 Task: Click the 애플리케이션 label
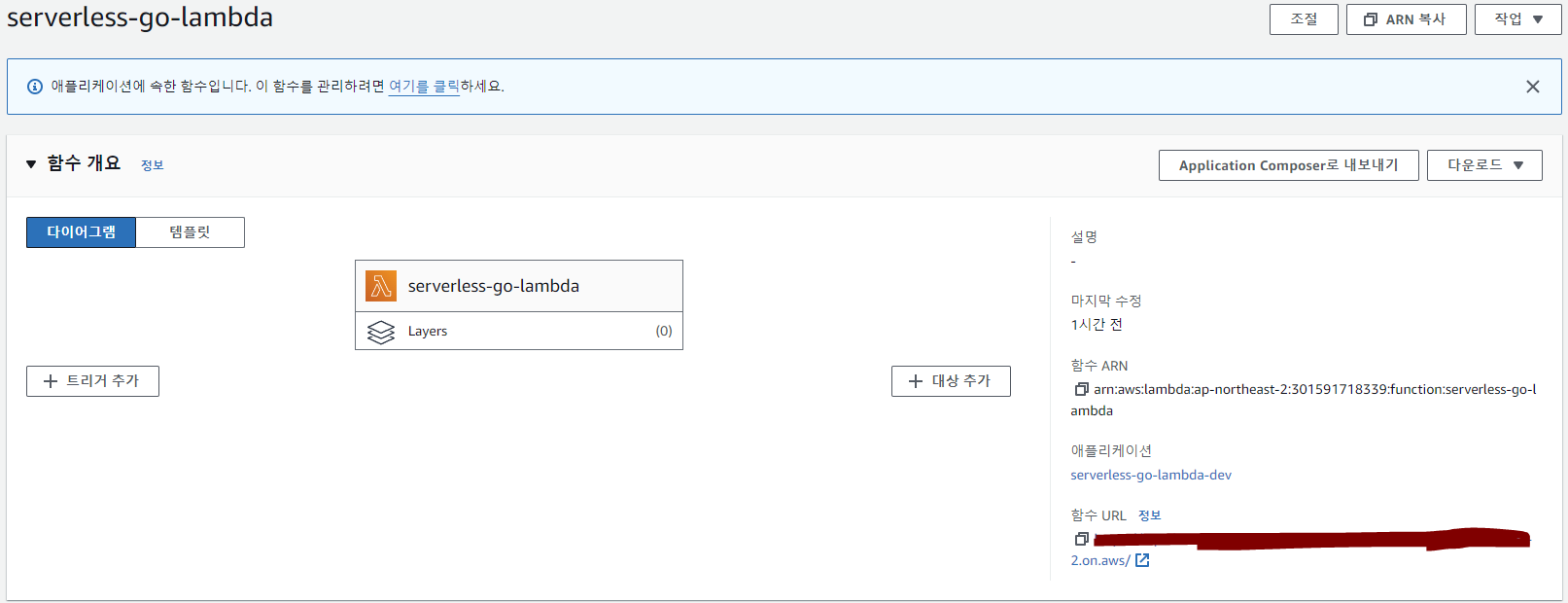click(x=1111, y=451)
